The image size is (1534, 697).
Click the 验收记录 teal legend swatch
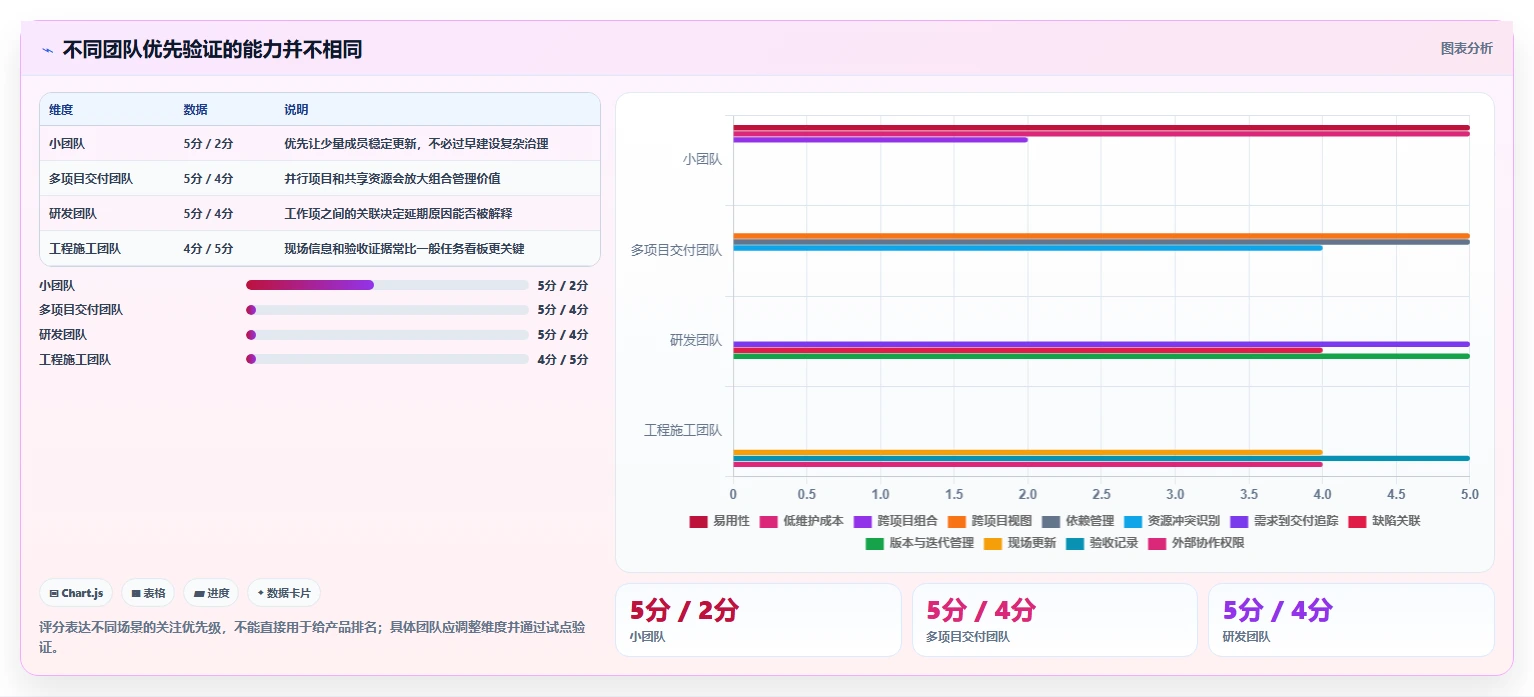click(1075, 543)
